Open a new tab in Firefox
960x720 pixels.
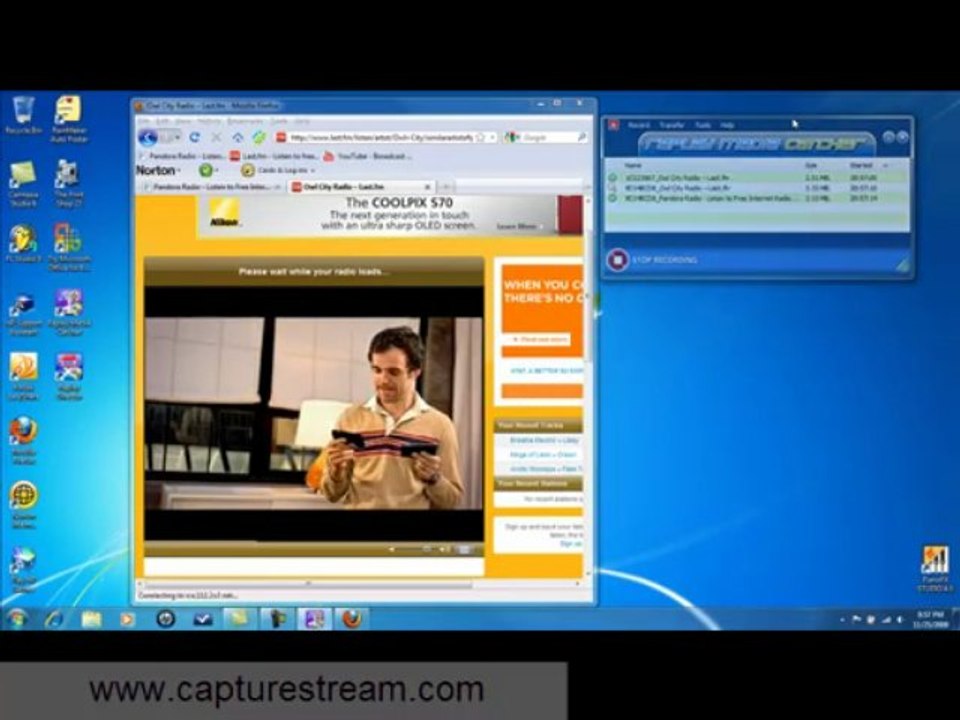446,187
